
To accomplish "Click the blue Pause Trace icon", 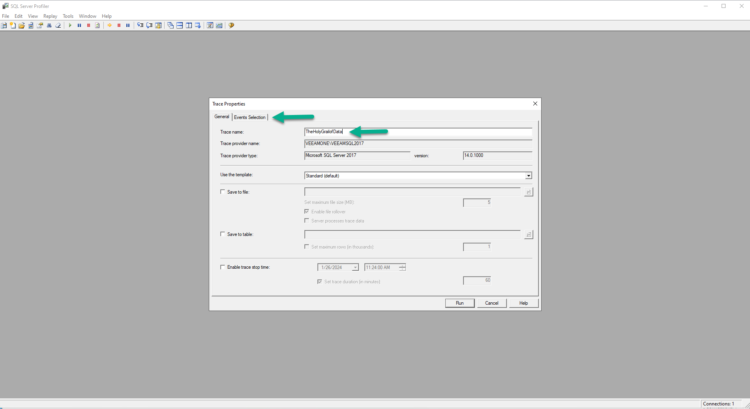I will point(79,25).
